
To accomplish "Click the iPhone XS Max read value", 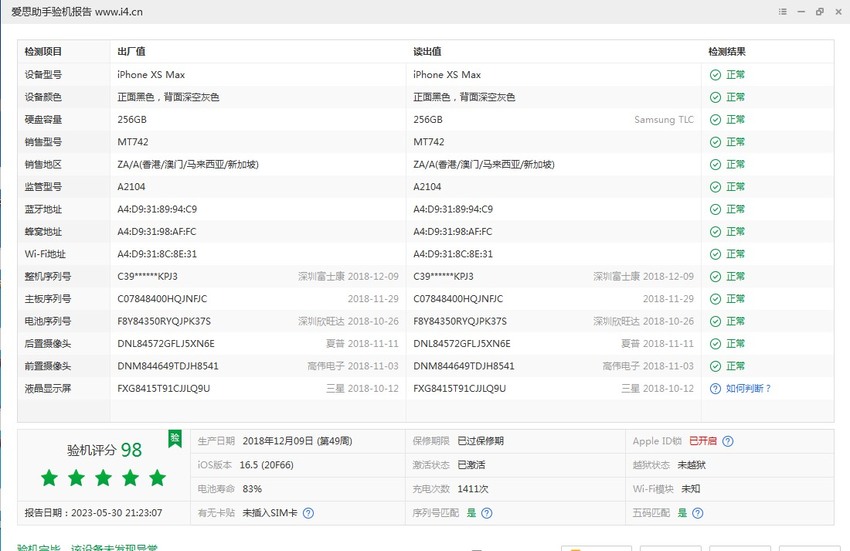I will tap(447, 75).
